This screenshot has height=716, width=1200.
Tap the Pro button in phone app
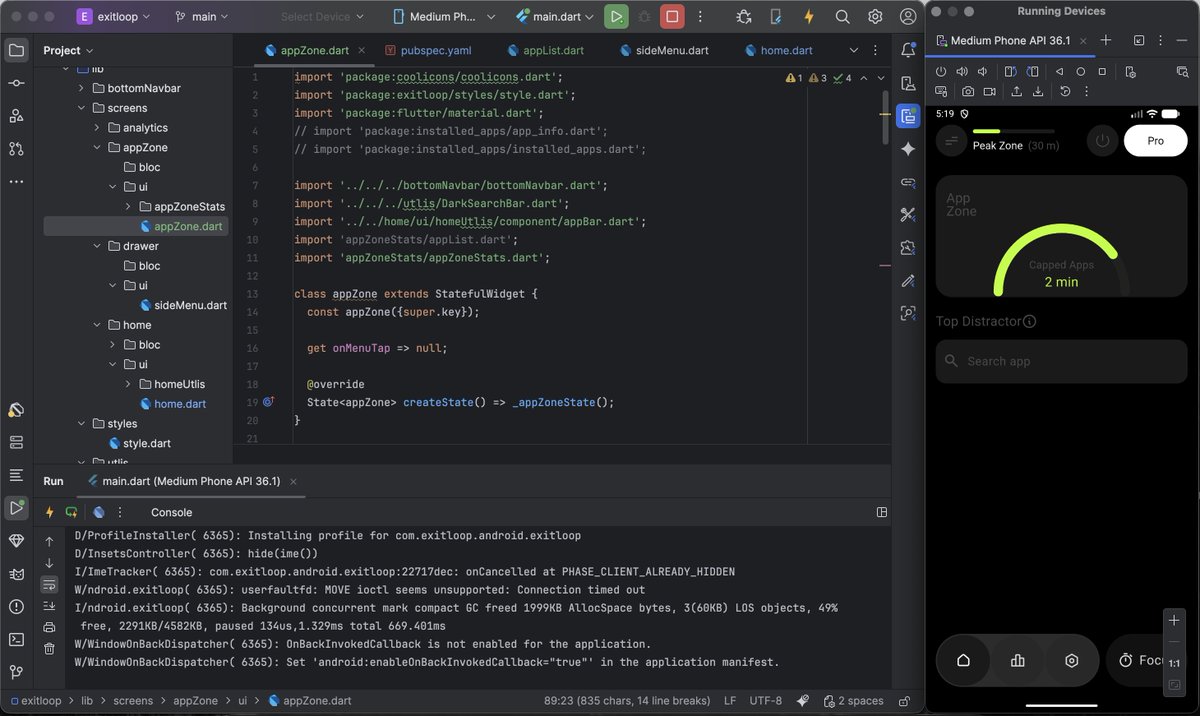[x=1155, y=141]
